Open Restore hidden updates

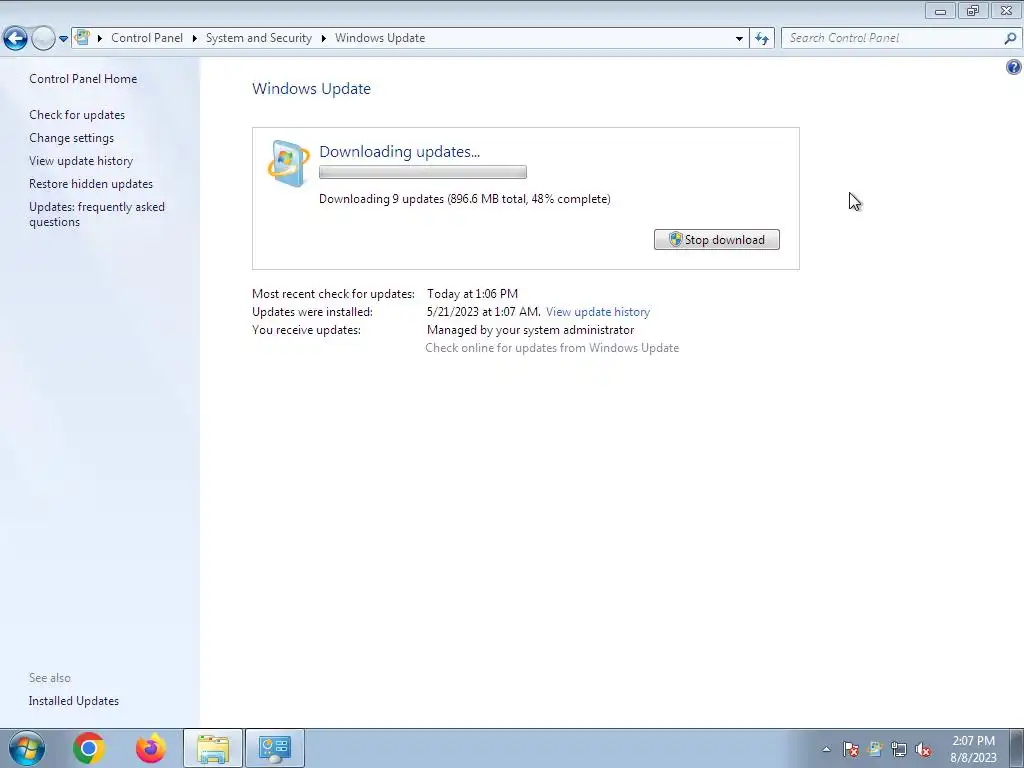pyautogui.click(x=91, y=184)
